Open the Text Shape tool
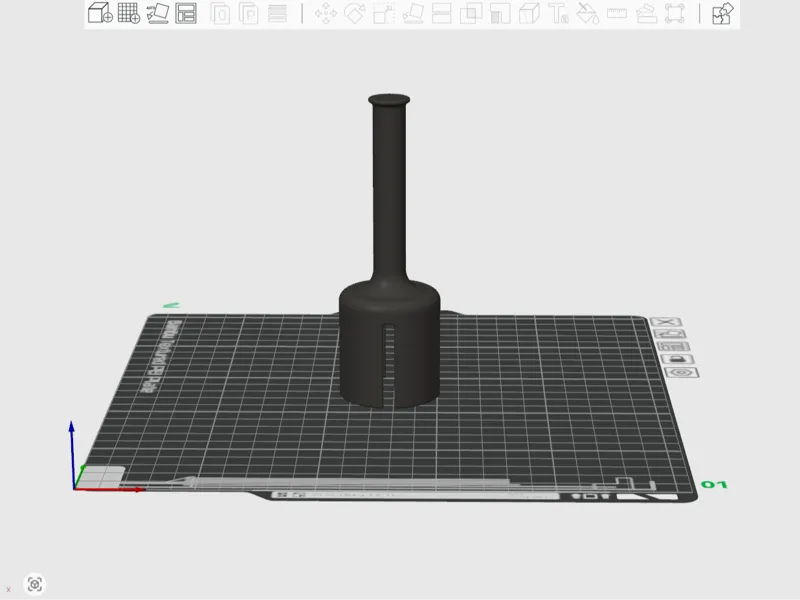The height and width of the screenshot is (600, 800). click(x=558, y=14)
